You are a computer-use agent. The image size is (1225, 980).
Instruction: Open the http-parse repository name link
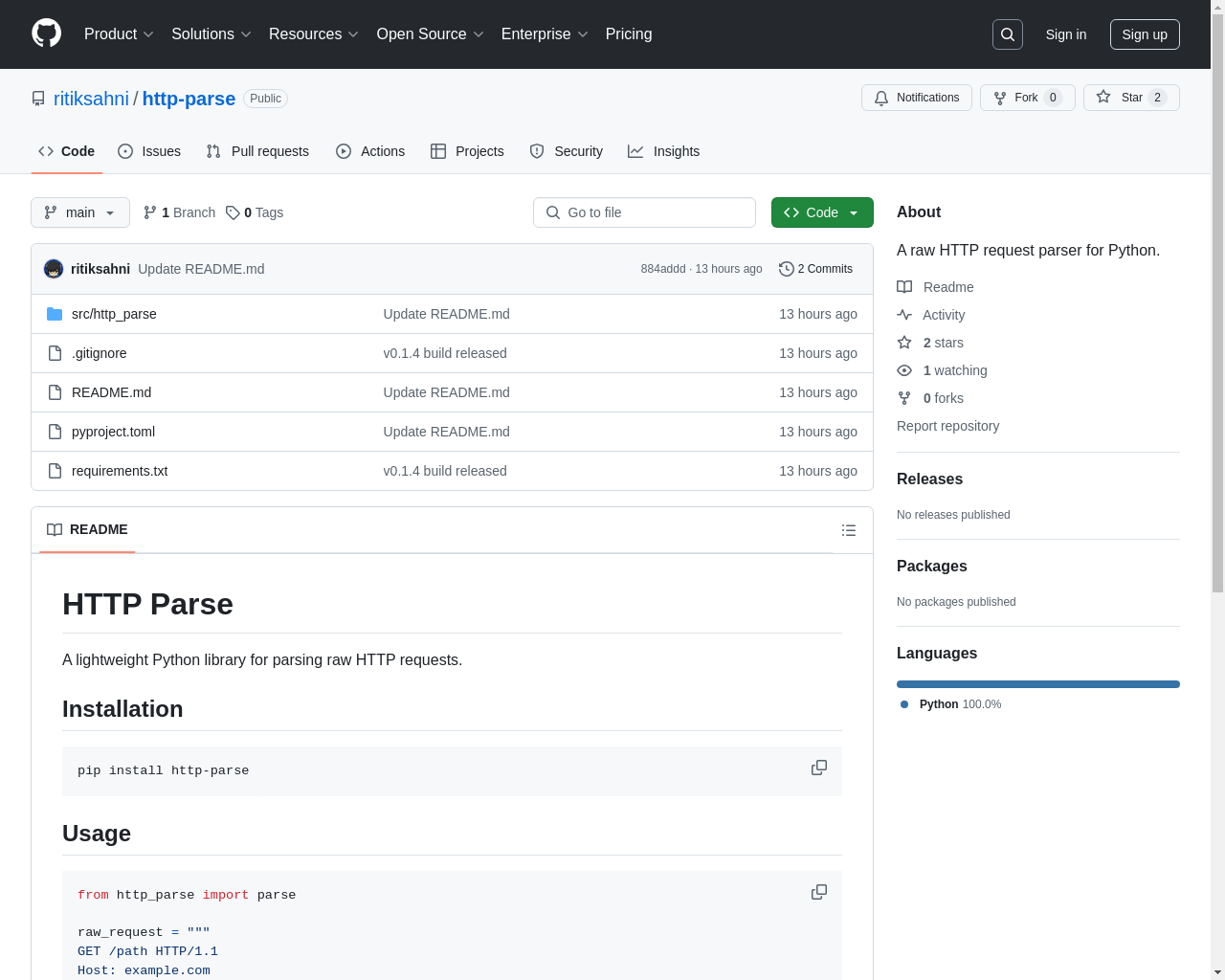tap(189, 99)
